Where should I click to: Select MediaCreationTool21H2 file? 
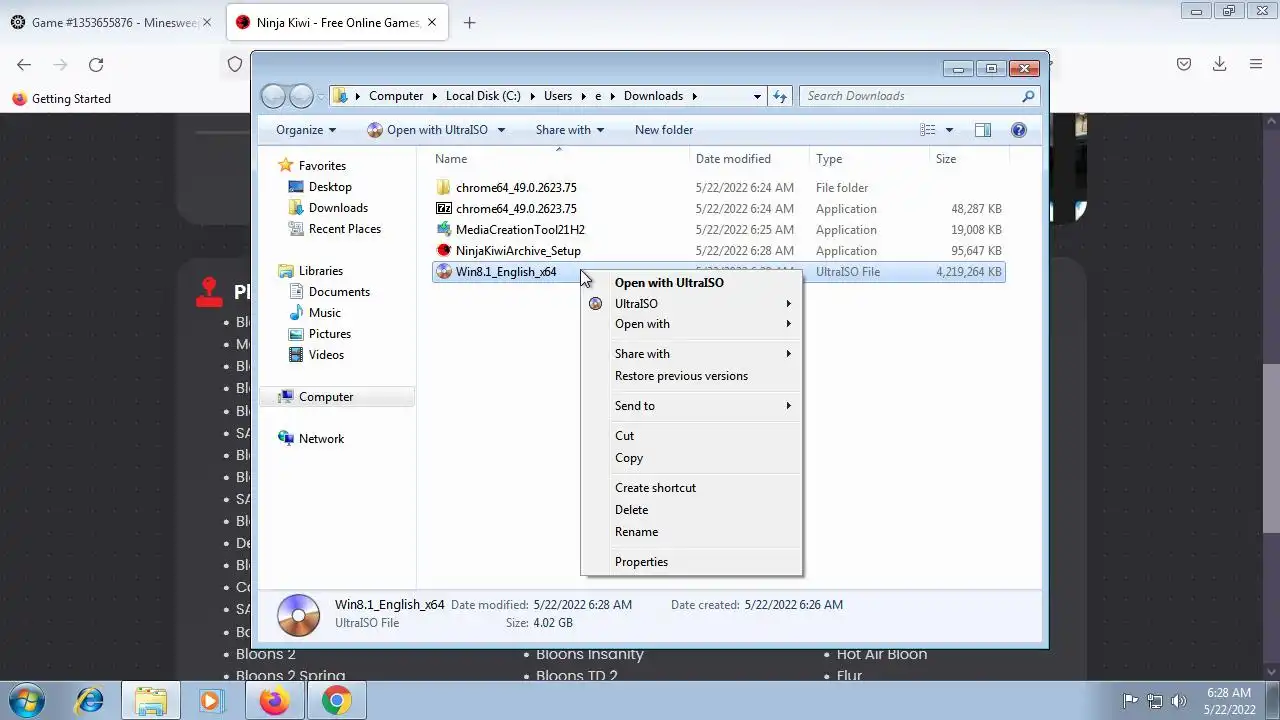point(520,230)
